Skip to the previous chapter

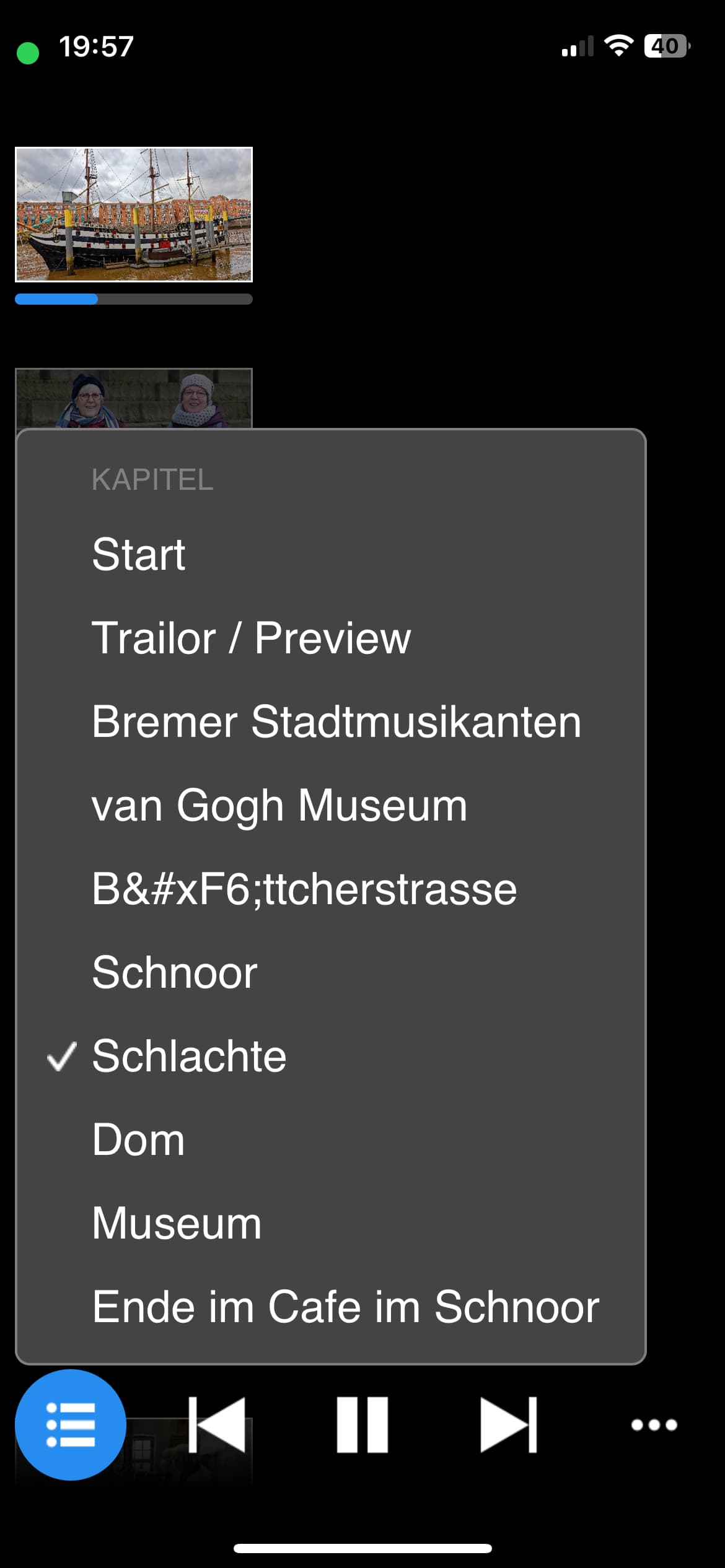click(217, 1424)
